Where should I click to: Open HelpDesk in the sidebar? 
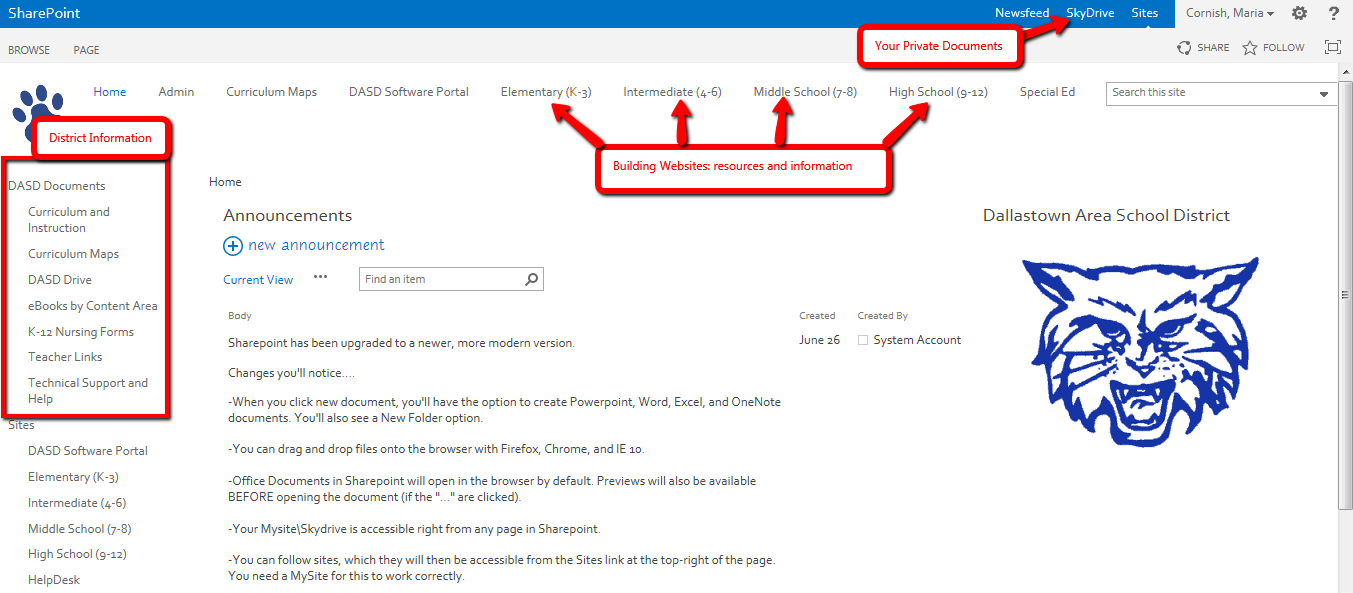click(54, 580)
